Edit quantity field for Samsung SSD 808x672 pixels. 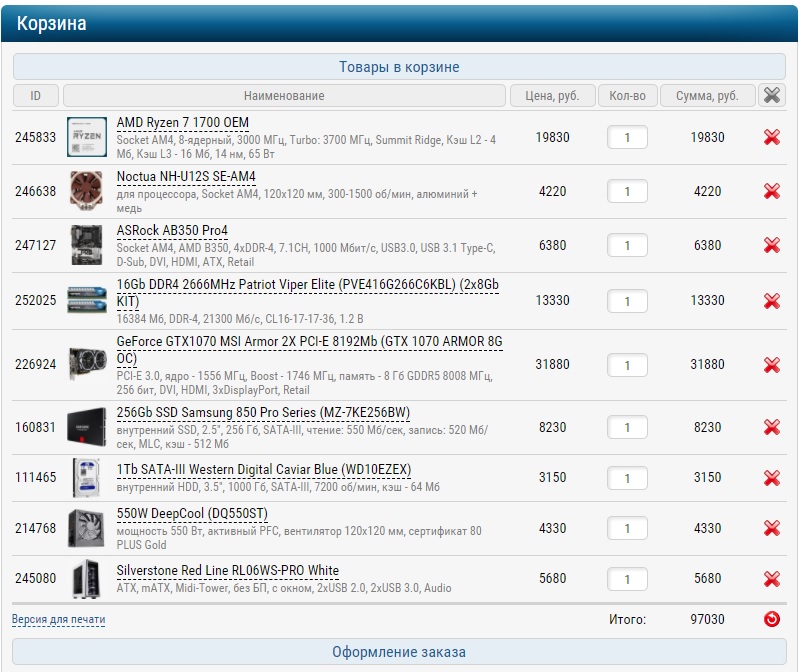click(x=627, y=428)
